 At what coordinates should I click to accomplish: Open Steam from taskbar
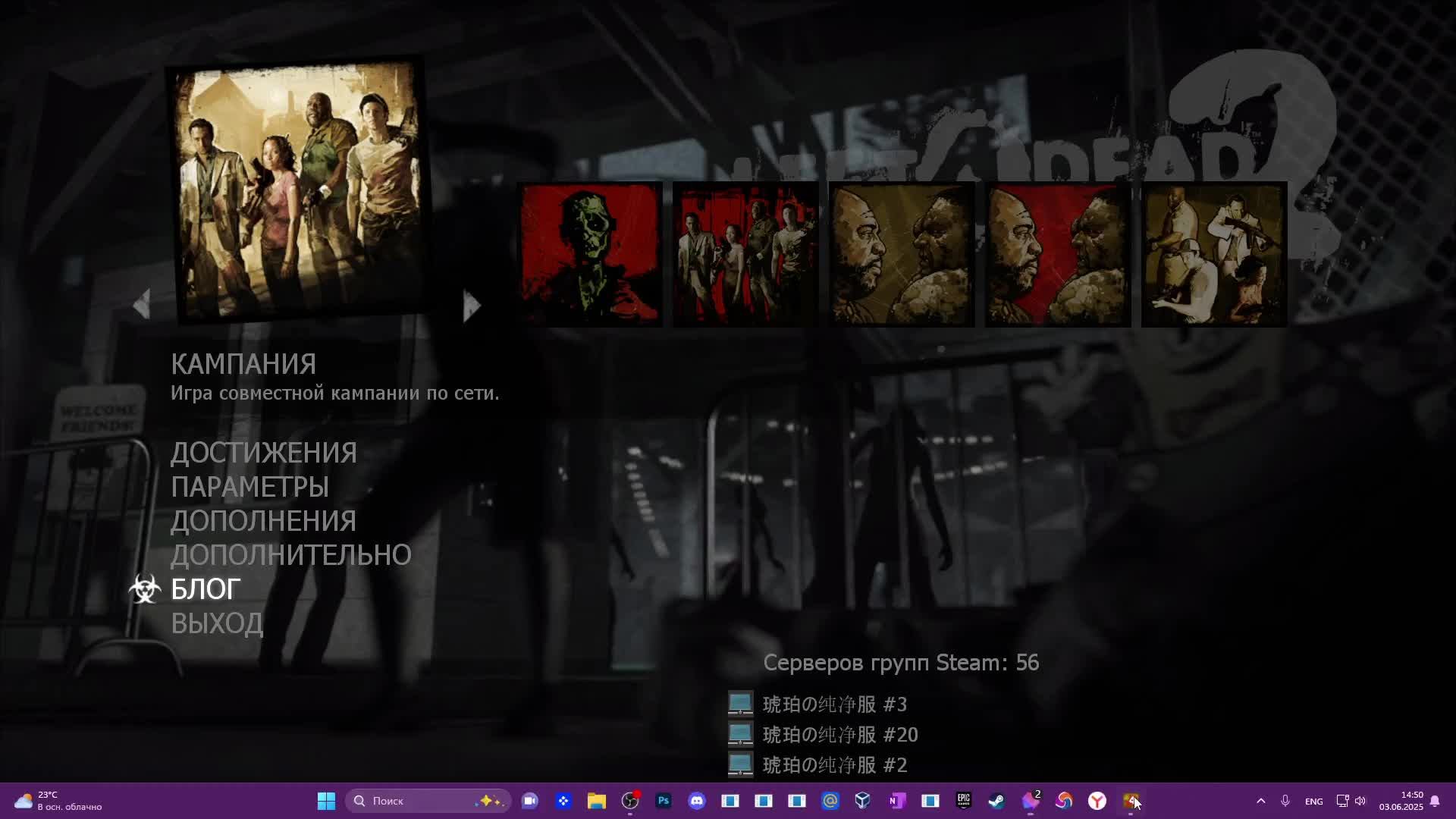tap(996, 801)
